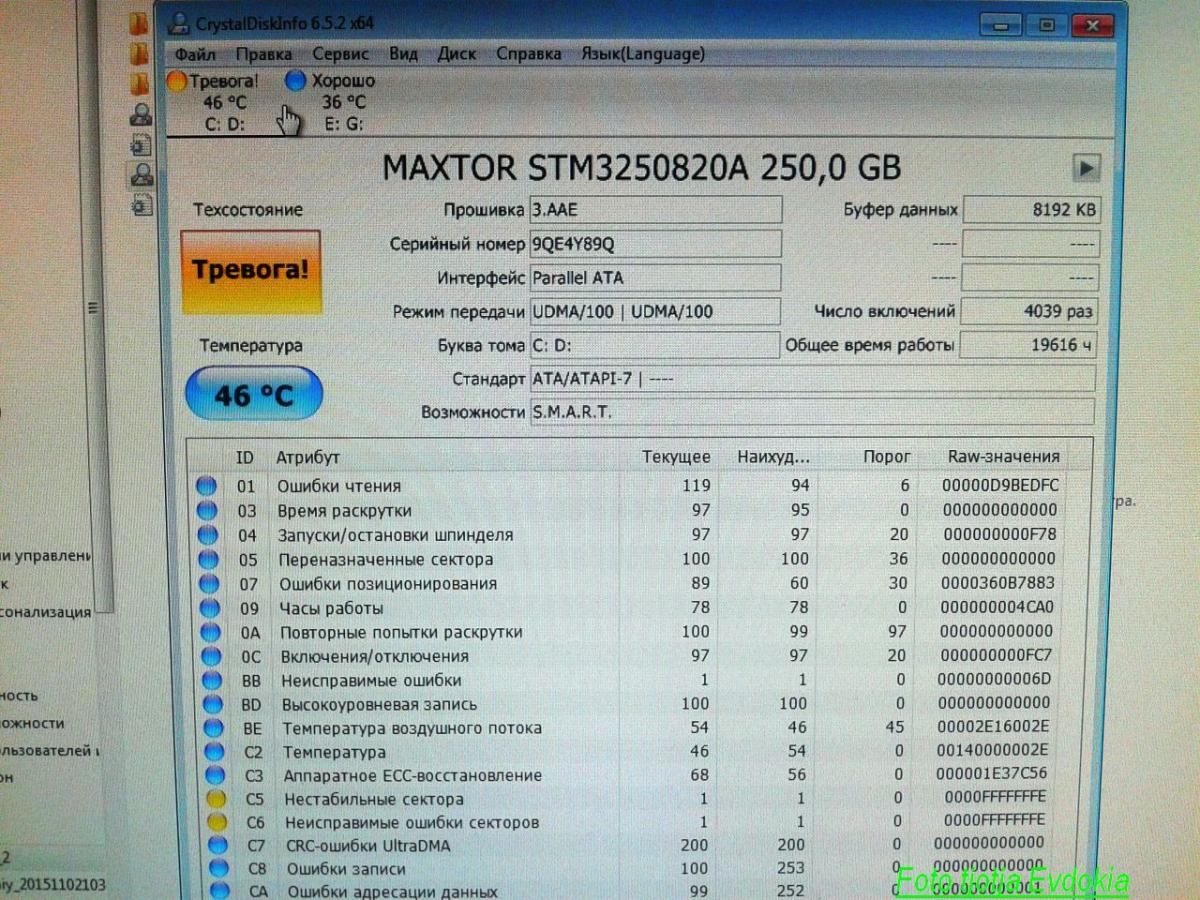
Task: Click the top user icon in background sidebar
Action: coord(141,114)
